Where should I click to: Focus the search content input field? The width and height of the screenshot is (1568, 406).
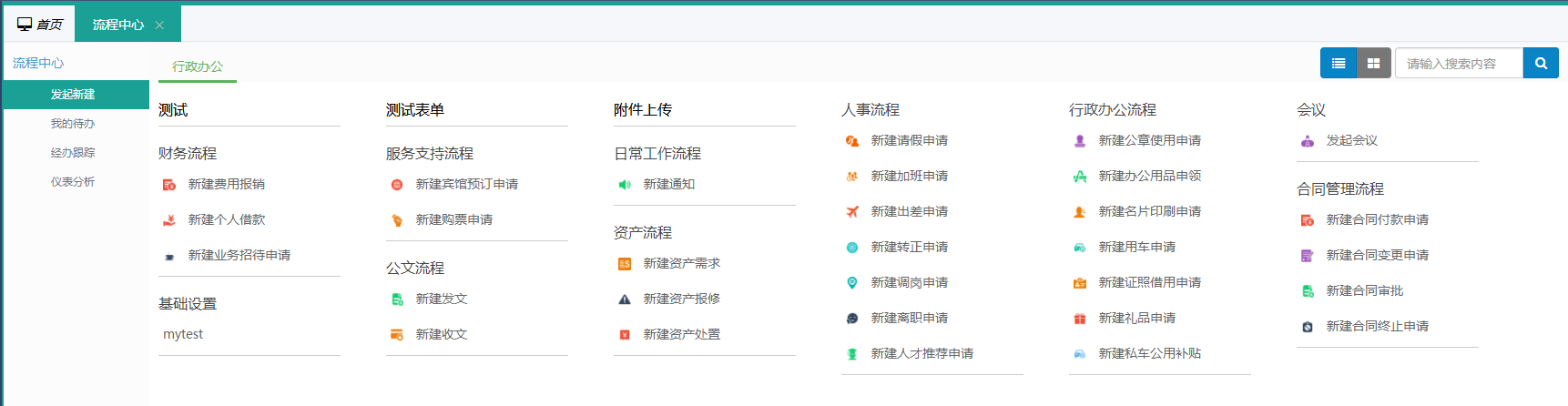coord(1459,63)
